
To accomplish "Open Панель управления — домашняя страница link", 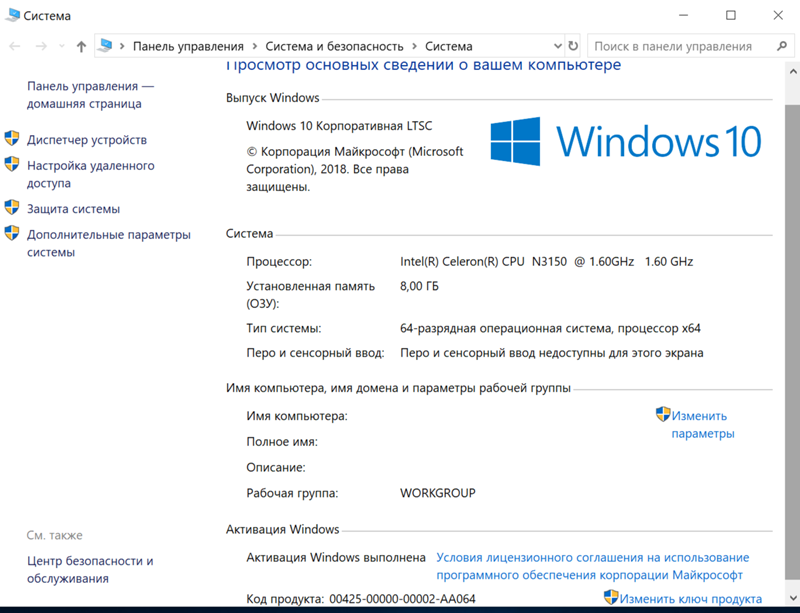I will (x=90, y=95).
